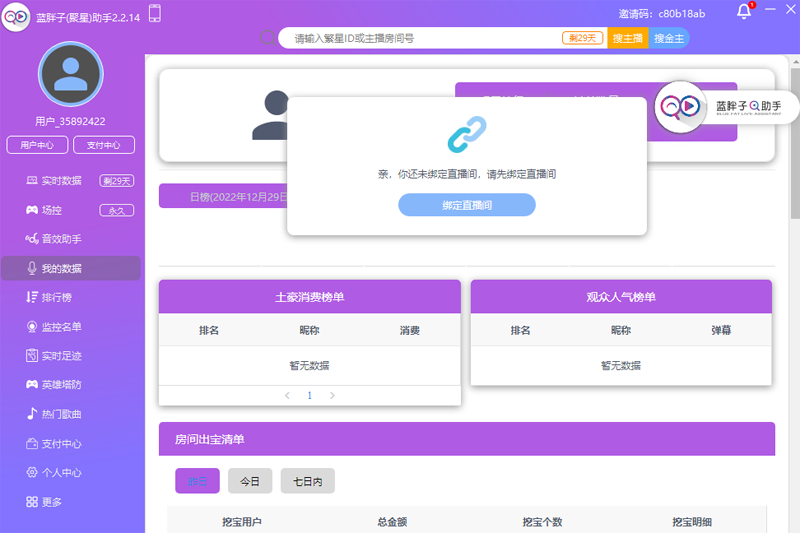Click the 绑定直播间 button
The image size is (800, 533).
(466, 205)
